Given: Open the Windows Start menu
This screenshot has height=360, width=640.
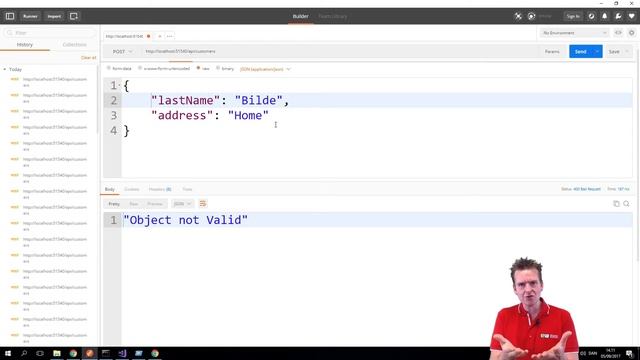Looking at the screenshot, I should pyautogui.click(x=7, y=353).
